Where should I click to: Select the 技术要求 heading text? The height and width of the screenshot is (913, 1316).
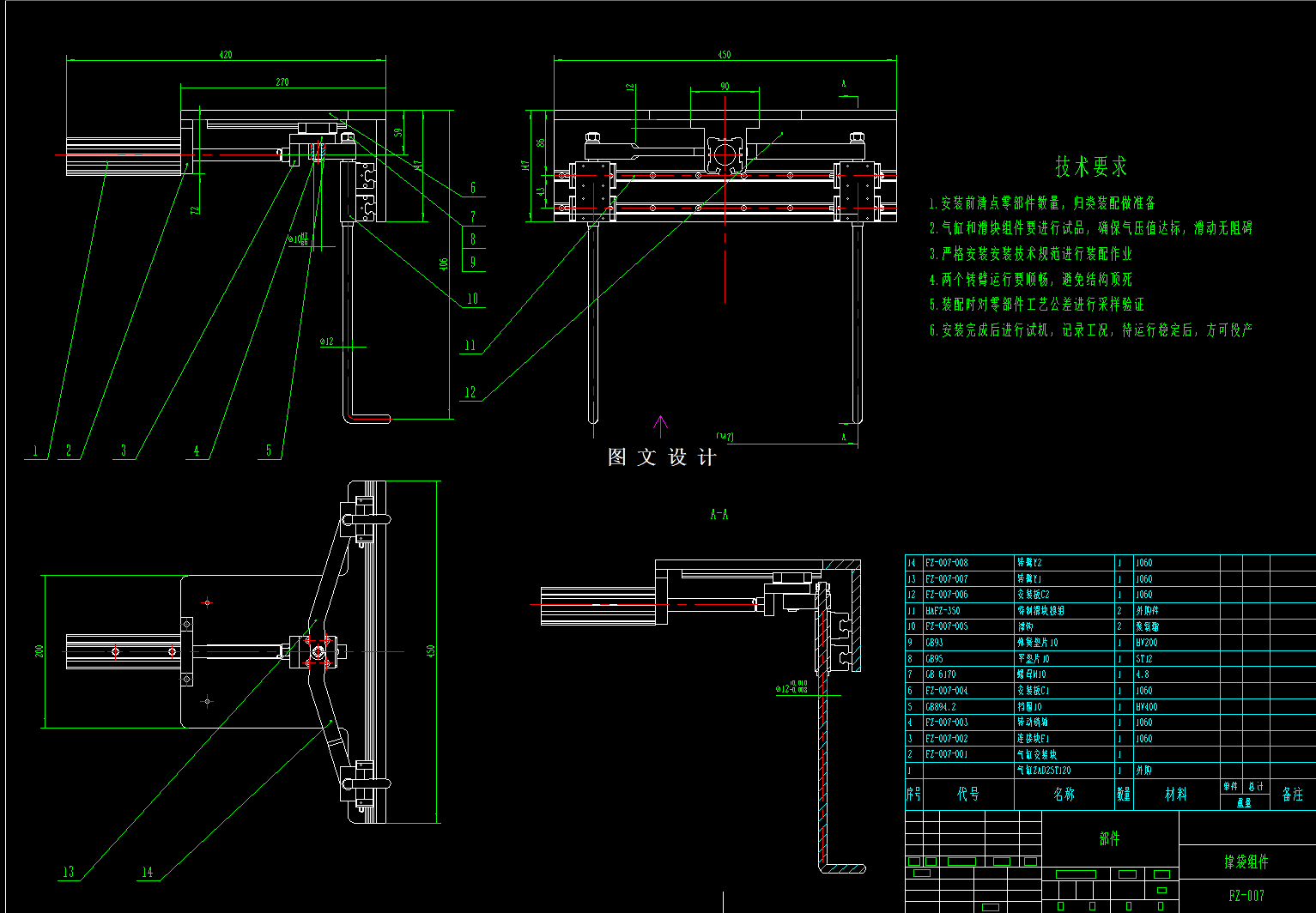point(1091,166)
